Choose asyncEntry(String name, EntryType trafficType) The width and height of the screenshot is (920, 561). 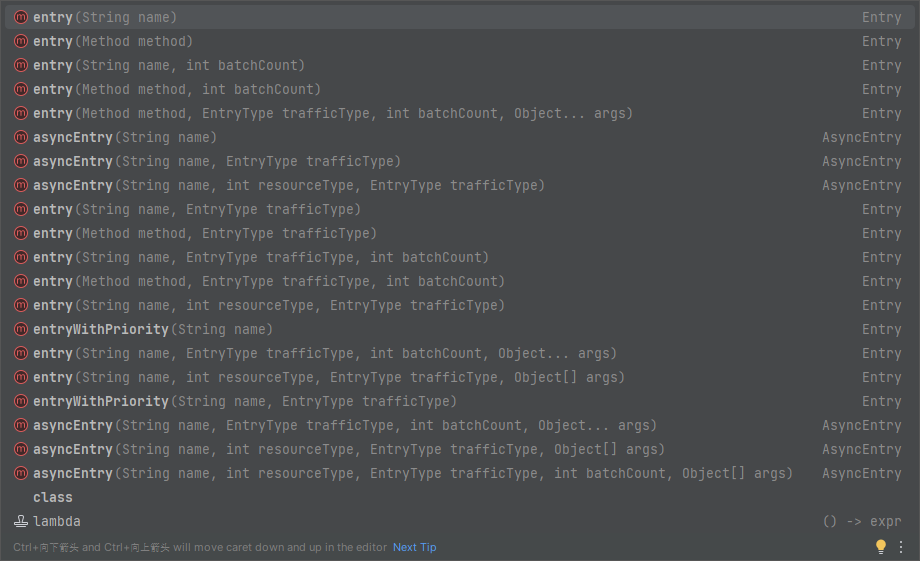460,161
